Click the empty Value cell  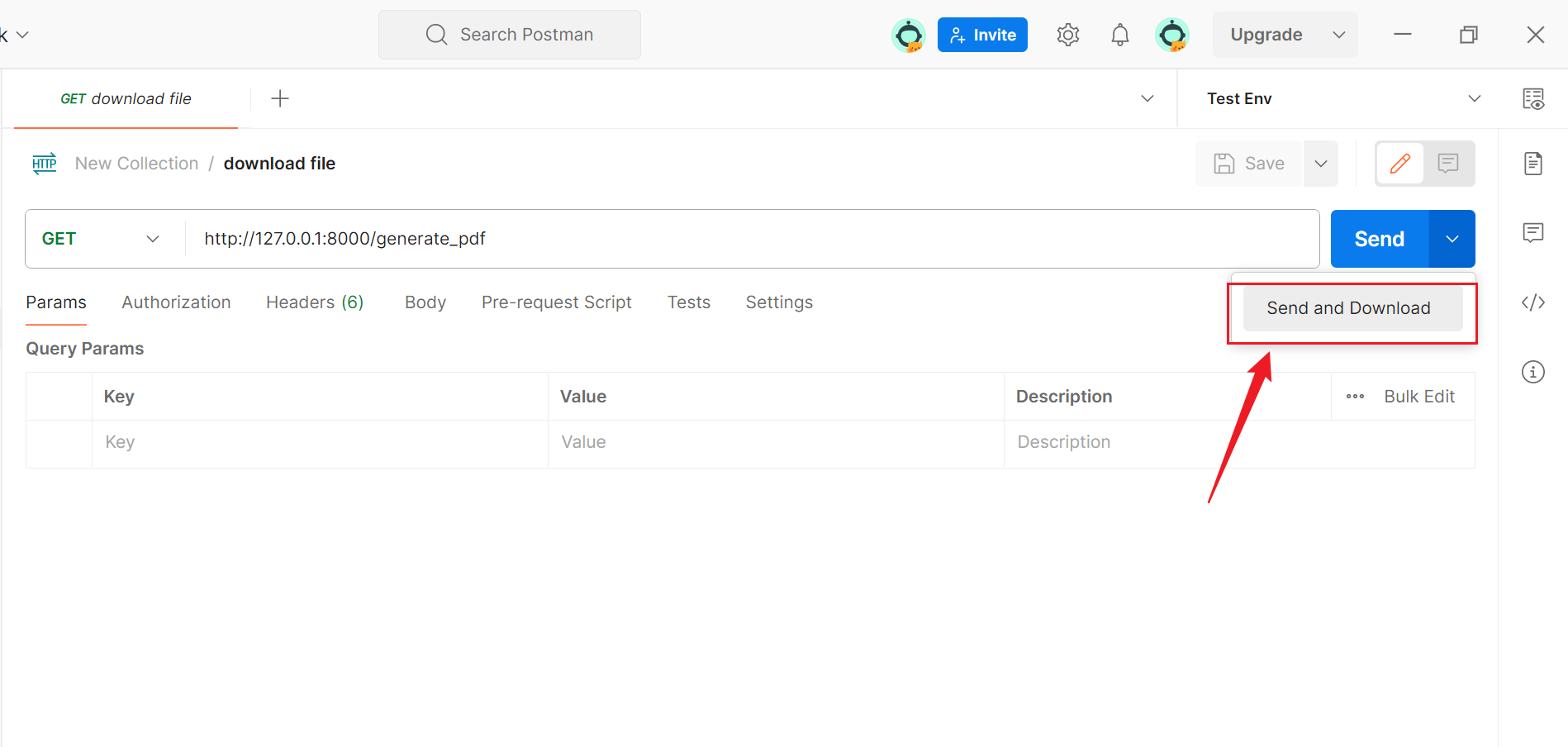click(776, 442)
